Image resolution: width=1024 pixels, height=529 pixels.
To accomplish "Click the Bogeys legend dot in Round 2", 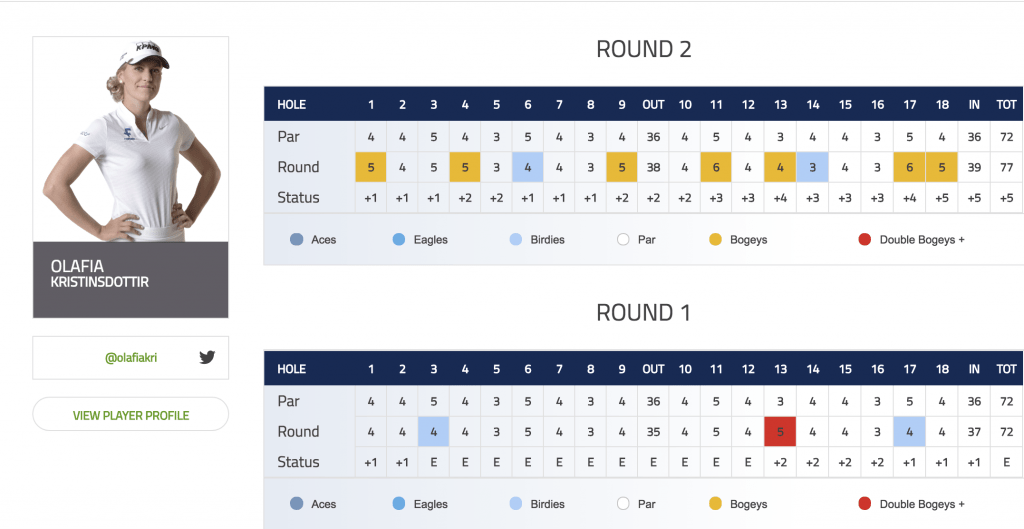I will pyautogui.click(x=716, y=240).
